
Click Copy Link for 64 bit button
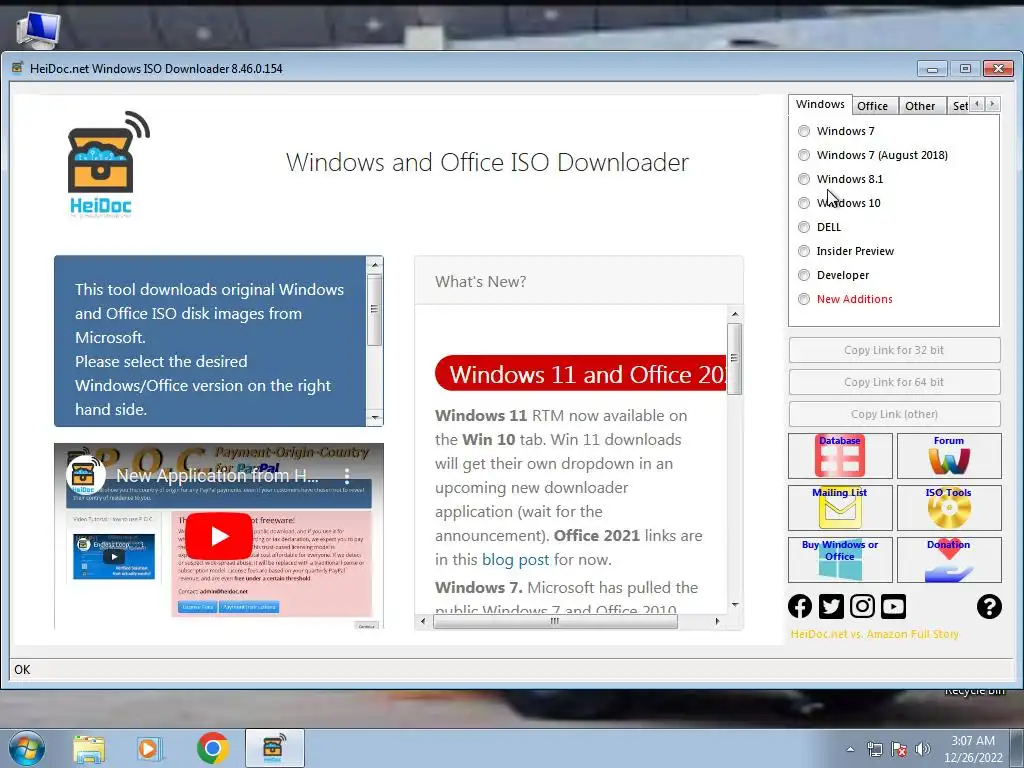point(894,382)
